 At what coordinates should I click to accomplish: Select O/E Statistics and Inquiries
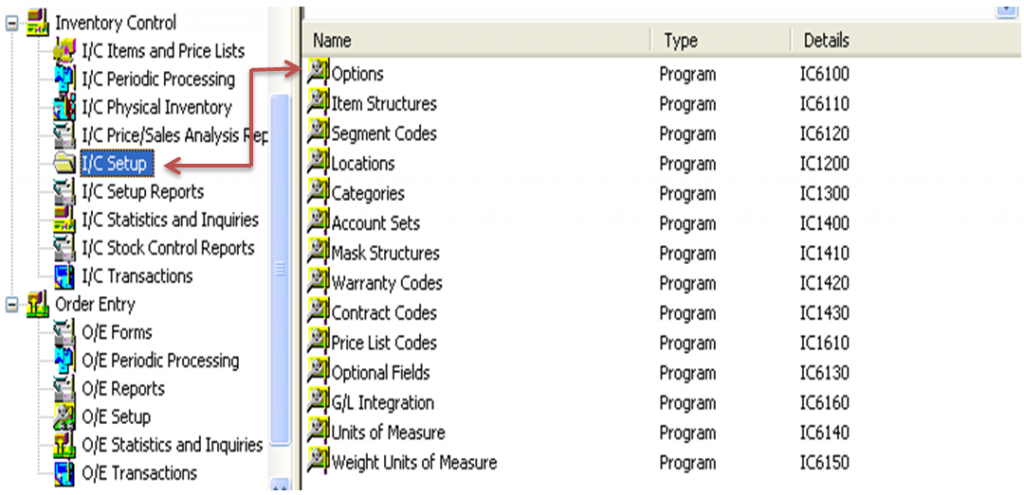pos(172,445)
